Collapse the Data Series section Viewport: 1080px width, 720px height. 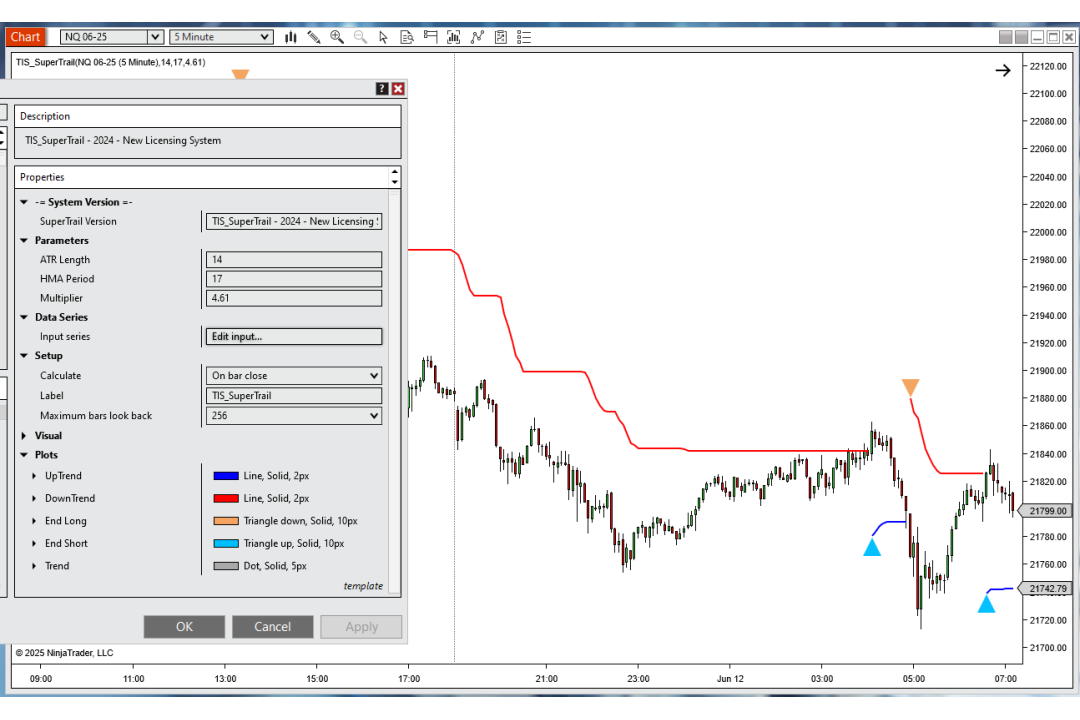click(x=24, y=317)
